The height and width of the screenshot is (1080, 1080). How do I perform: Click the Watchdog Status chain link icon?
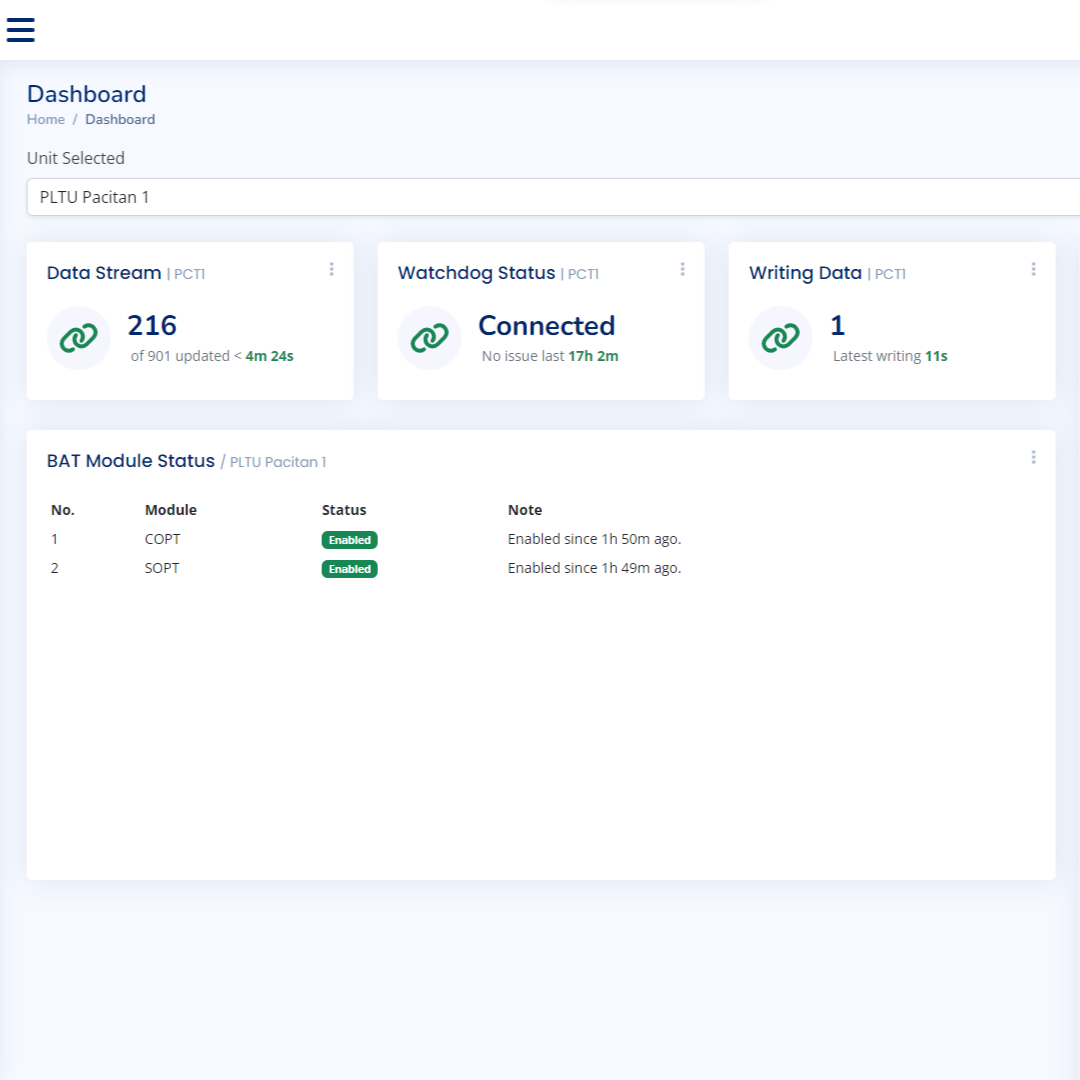point(429,338)
